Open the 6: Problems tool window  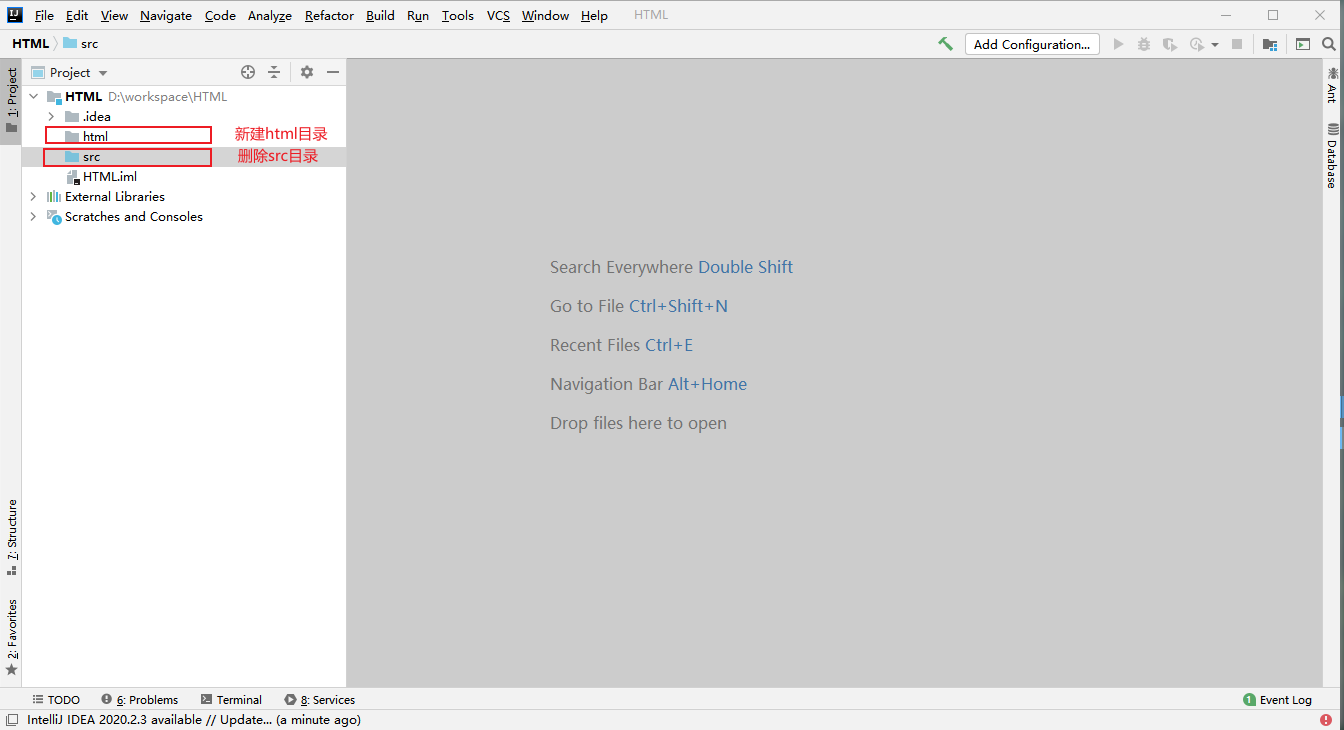[x=139, y=700]
